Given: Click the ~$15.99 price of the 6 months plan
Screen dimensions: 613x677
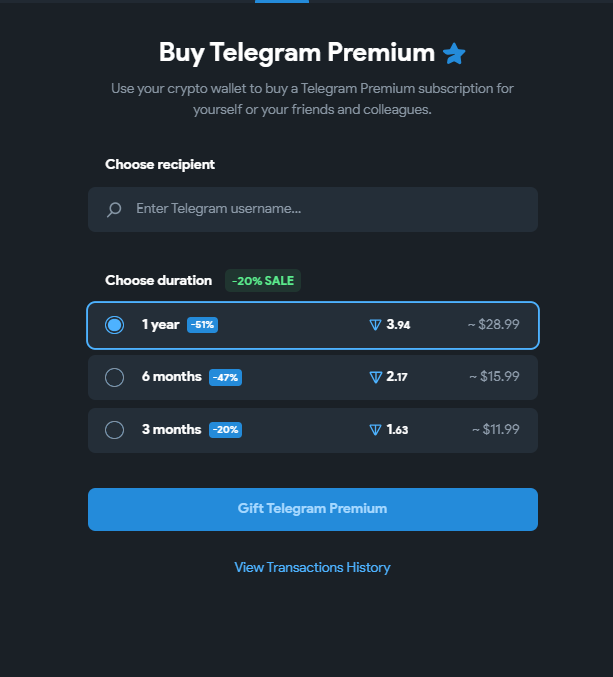Looking at the screenshot, I should [494, 376].
